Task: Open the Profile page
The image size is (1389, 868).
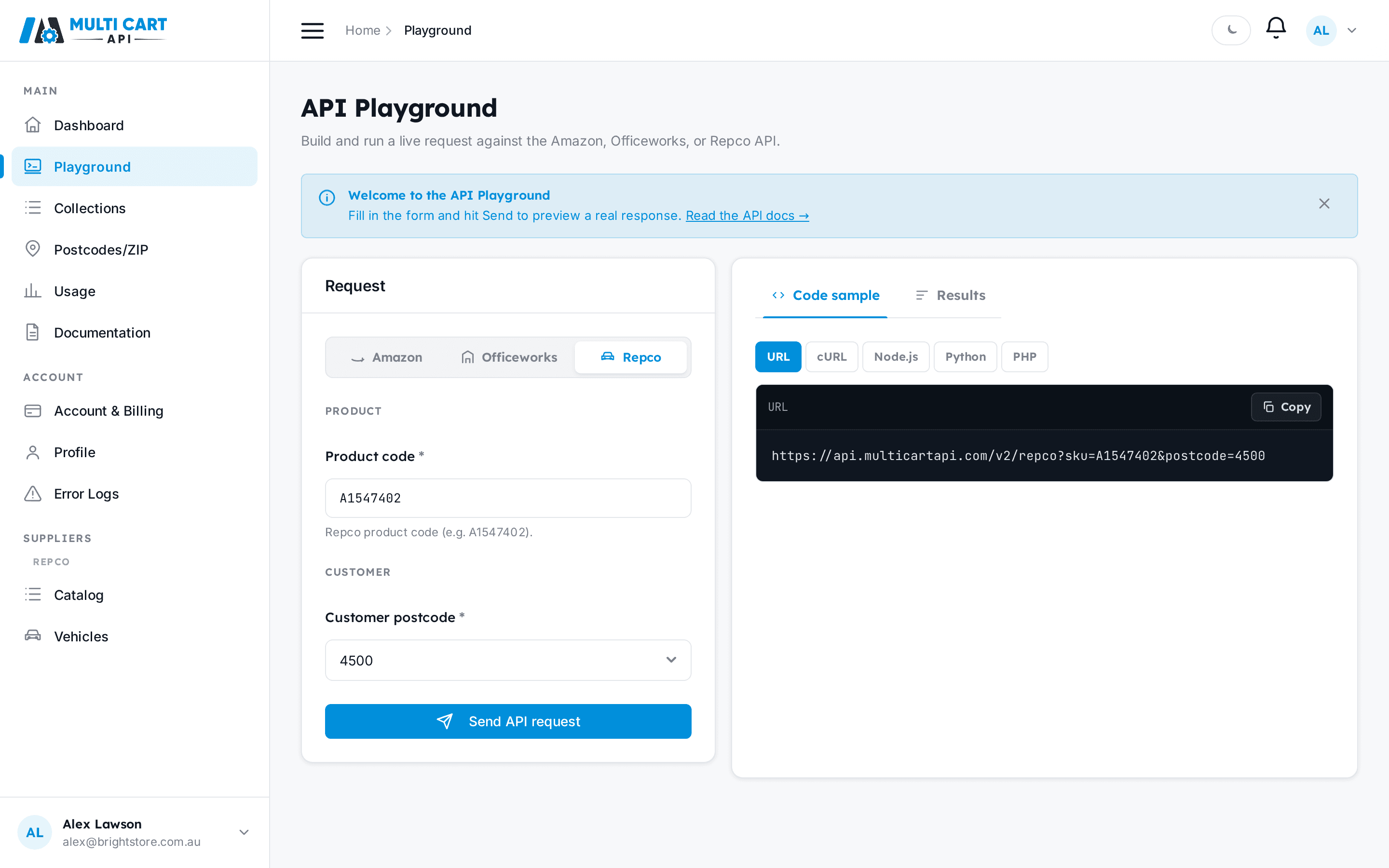Action: pos(134,452)
